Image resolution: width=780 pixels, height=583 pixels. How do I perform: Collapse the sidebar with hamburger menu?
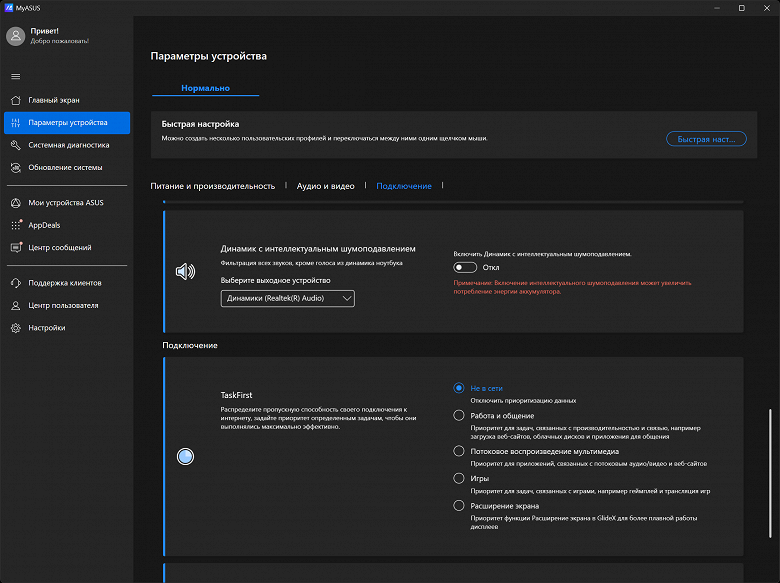16,76
